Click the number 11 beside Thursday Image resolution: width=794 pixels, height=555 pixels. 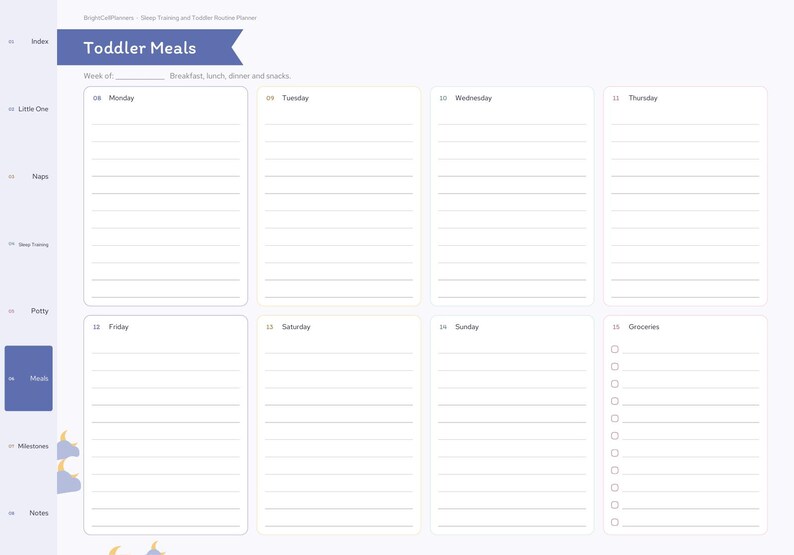point(616,98)
